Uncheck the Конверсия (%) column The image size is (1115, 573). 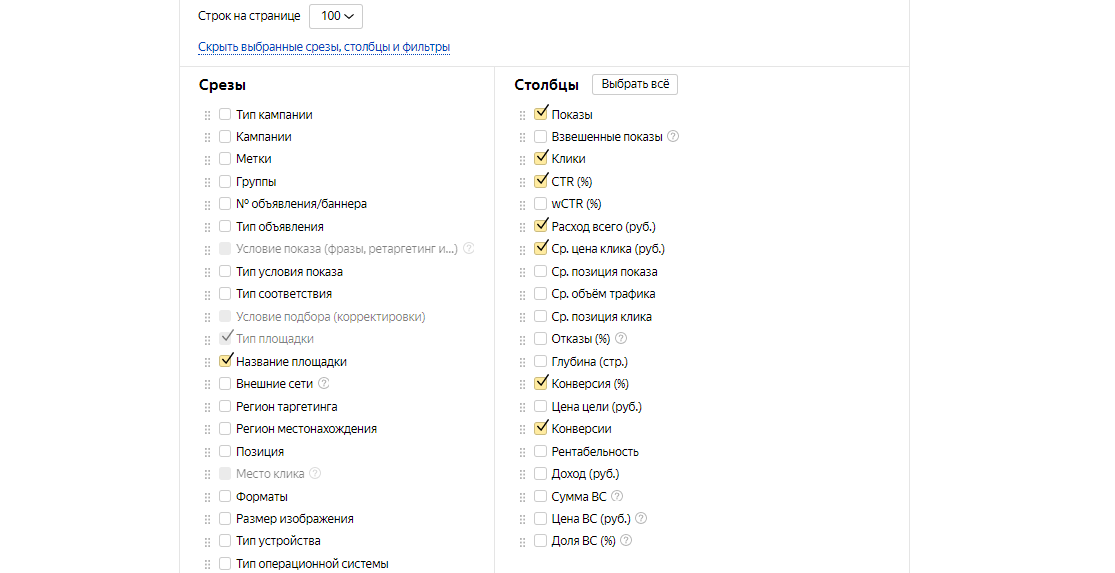(x=541, y=384)
